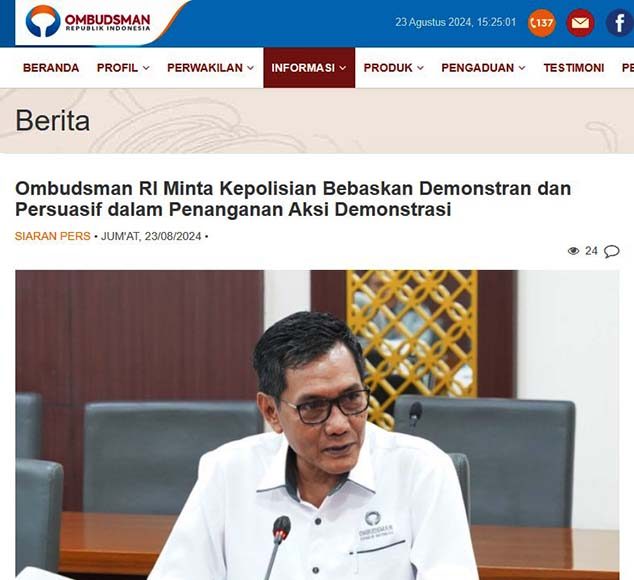Screen dimensions: 634x580
Task: Open the Facebook icon in header
Action: [x=619, y=23]
